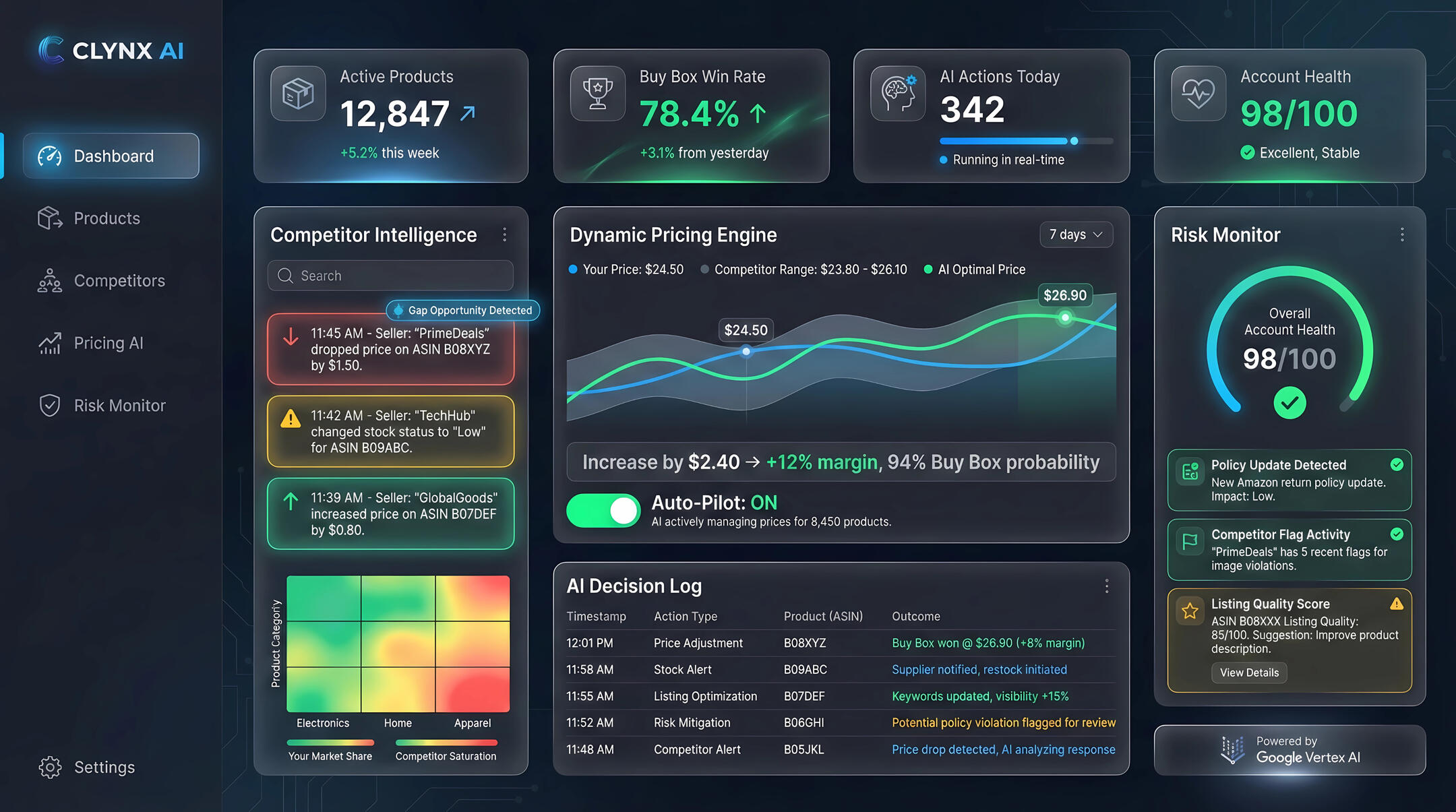This screenshot has height=812, width=1456.
Task: Open the 7 days dropdown
Action: [1076, 235]
